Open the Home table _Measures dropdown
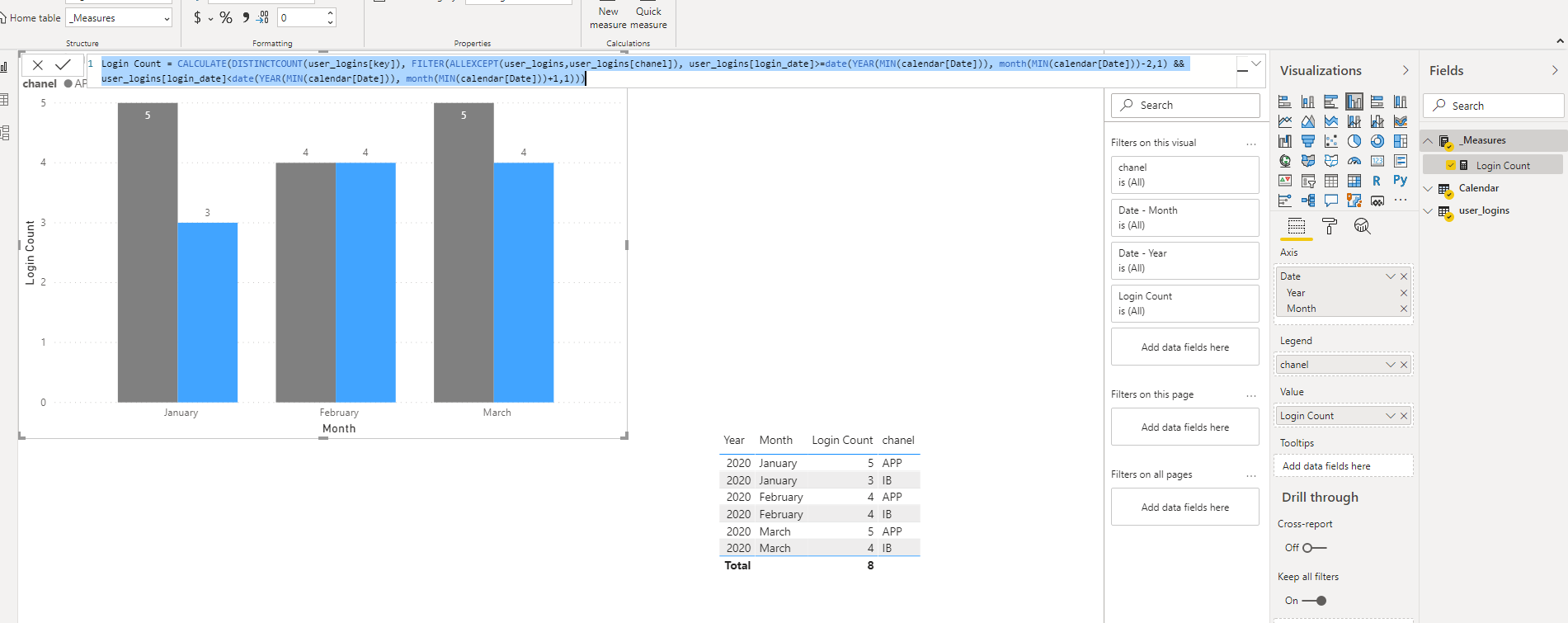 point(119,18)
